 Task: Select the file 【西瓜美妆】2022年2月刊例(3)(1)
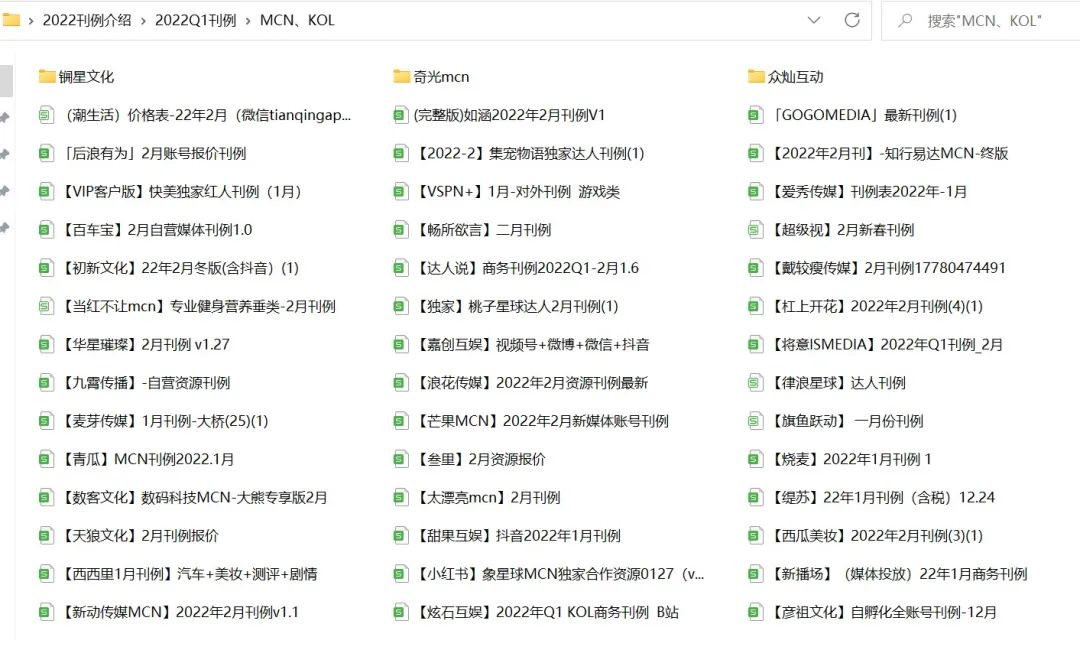(x=866, y=536)
